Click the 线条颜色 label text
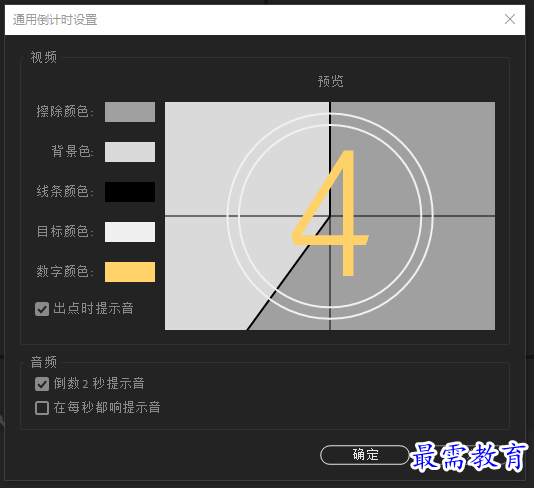This screenshot has height=488, width=534. point(65,192)
